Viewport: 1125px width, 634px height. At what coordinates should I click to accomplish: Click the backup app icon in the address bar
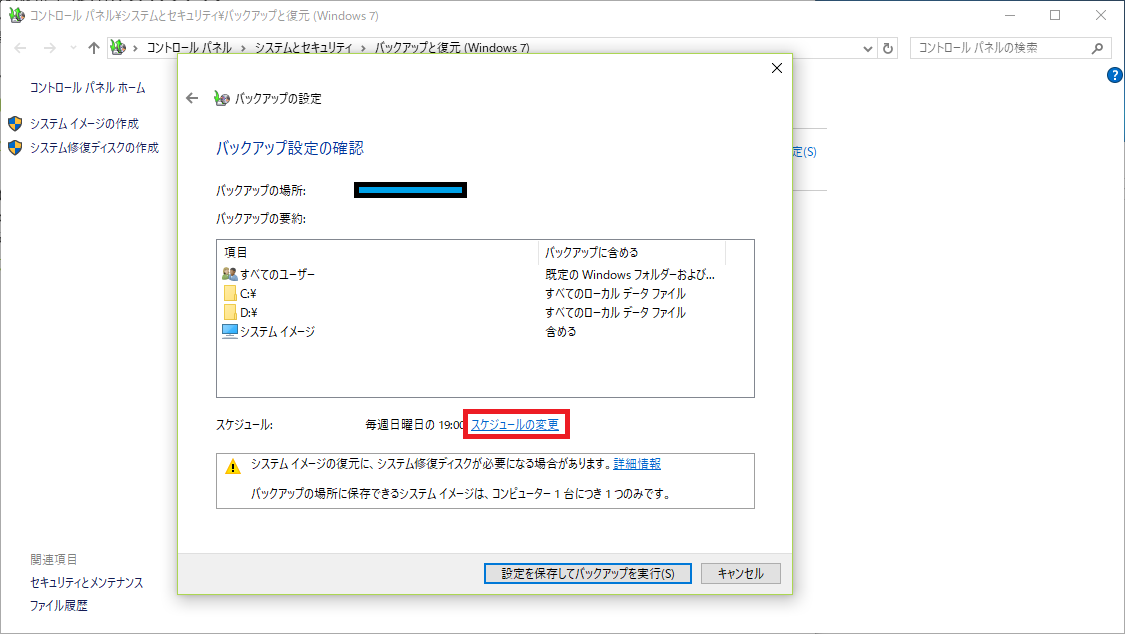117,47
